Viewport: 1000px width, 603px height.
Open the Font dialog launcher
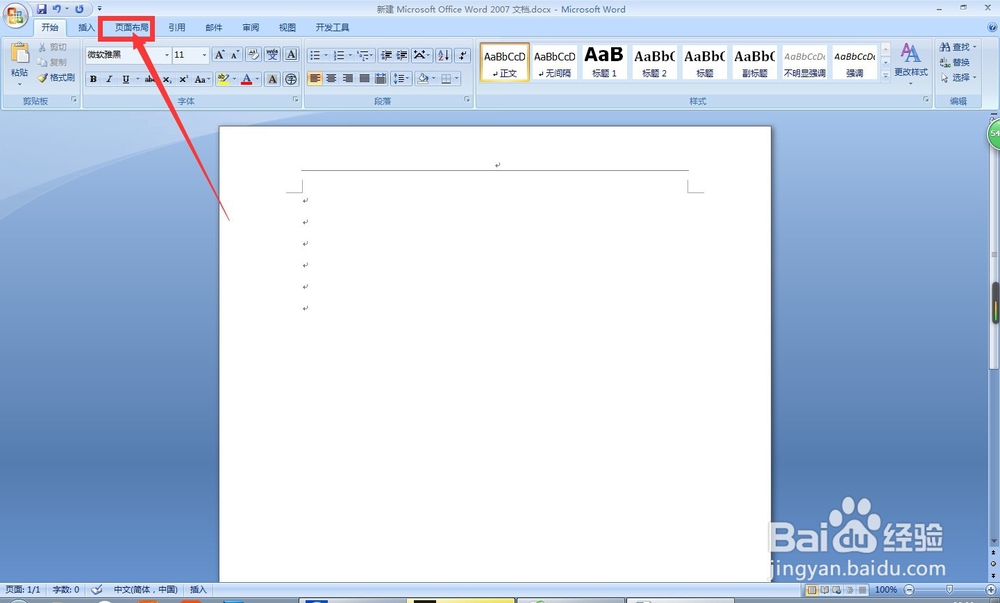(x=295, y=99)
